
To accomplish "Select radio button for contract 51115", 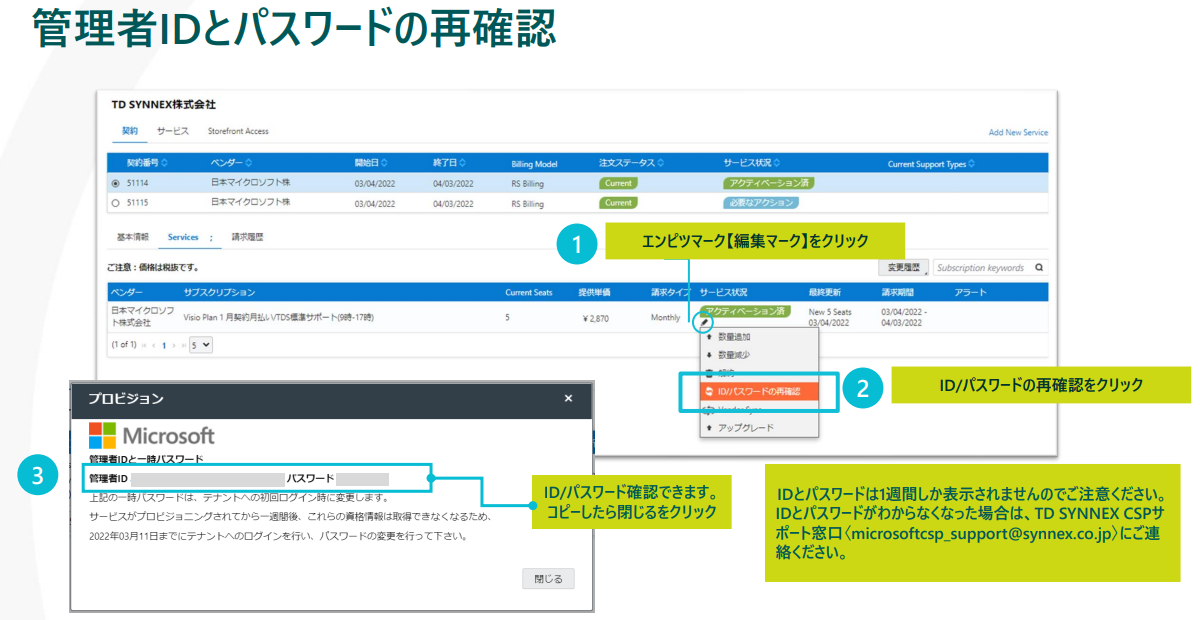I will [x=116, y=203].
